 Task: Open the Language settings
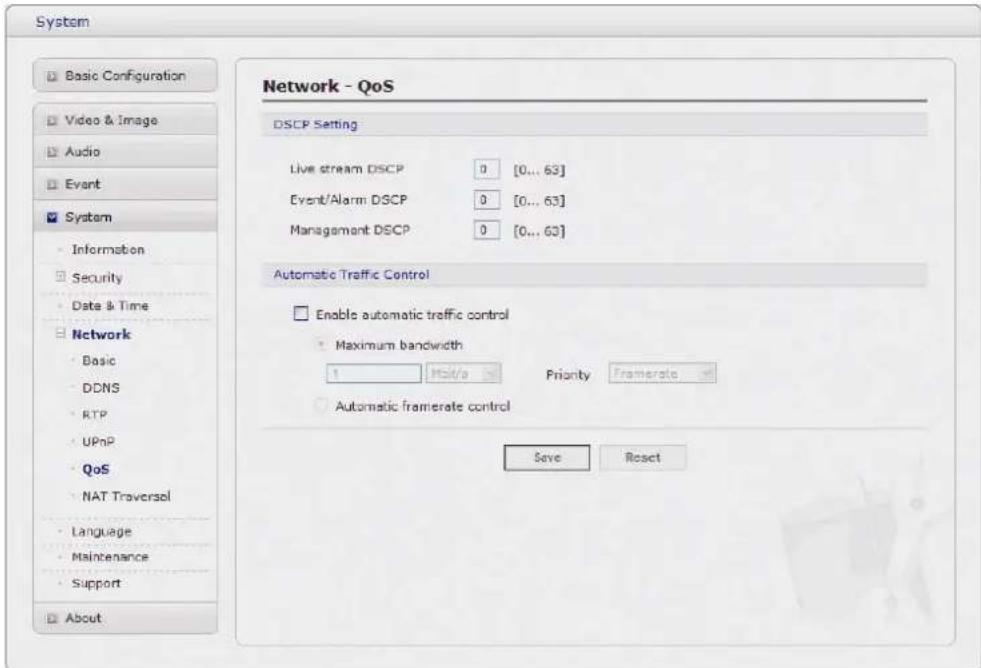(x=101, y=532)
